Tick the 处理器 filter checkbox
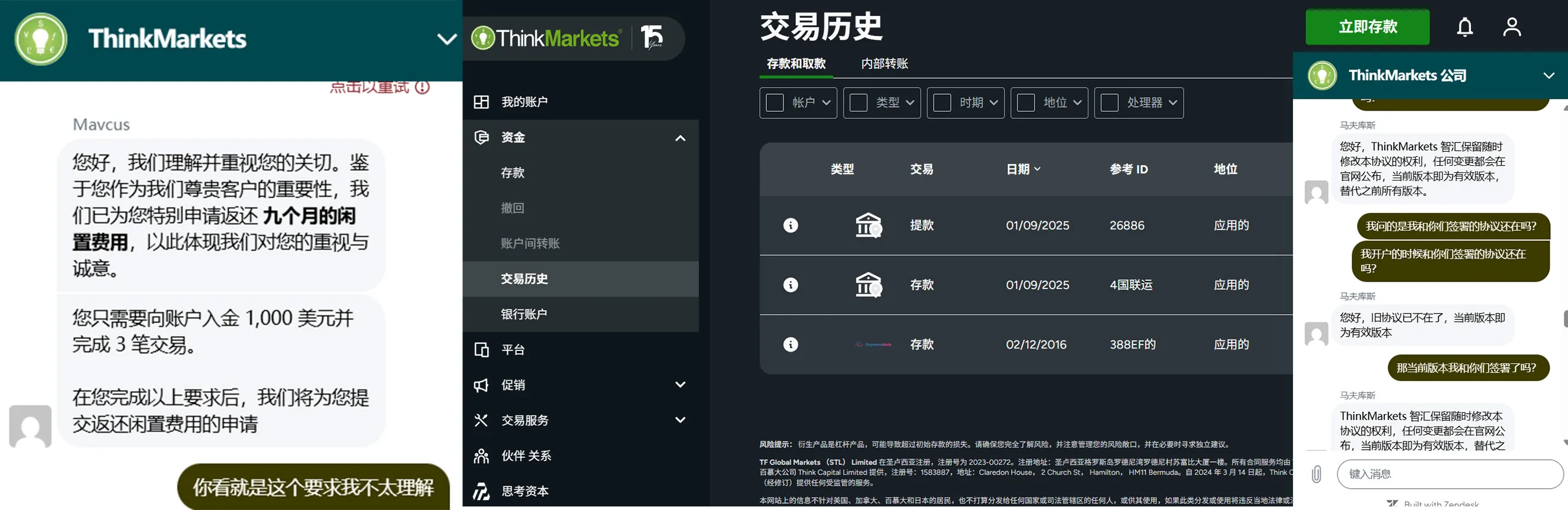The height and width of the screenshot is (510, 1568). point(1110,102)
